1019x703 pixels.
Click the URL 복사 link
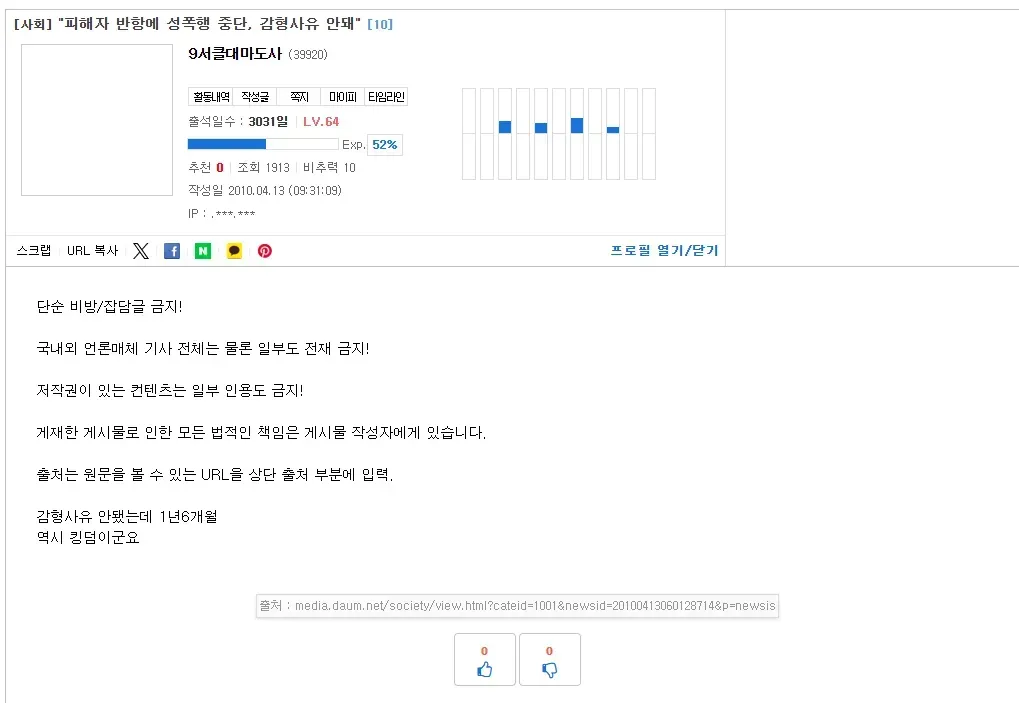tap(92, 251)
